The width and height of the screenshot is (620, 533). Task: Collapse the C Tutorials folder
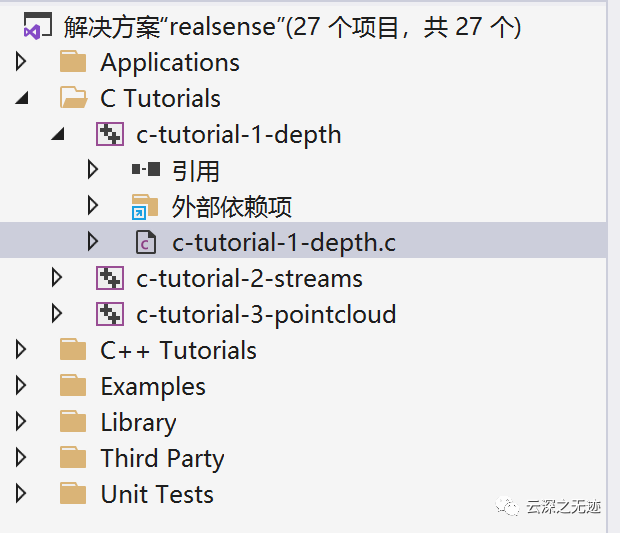22,98
